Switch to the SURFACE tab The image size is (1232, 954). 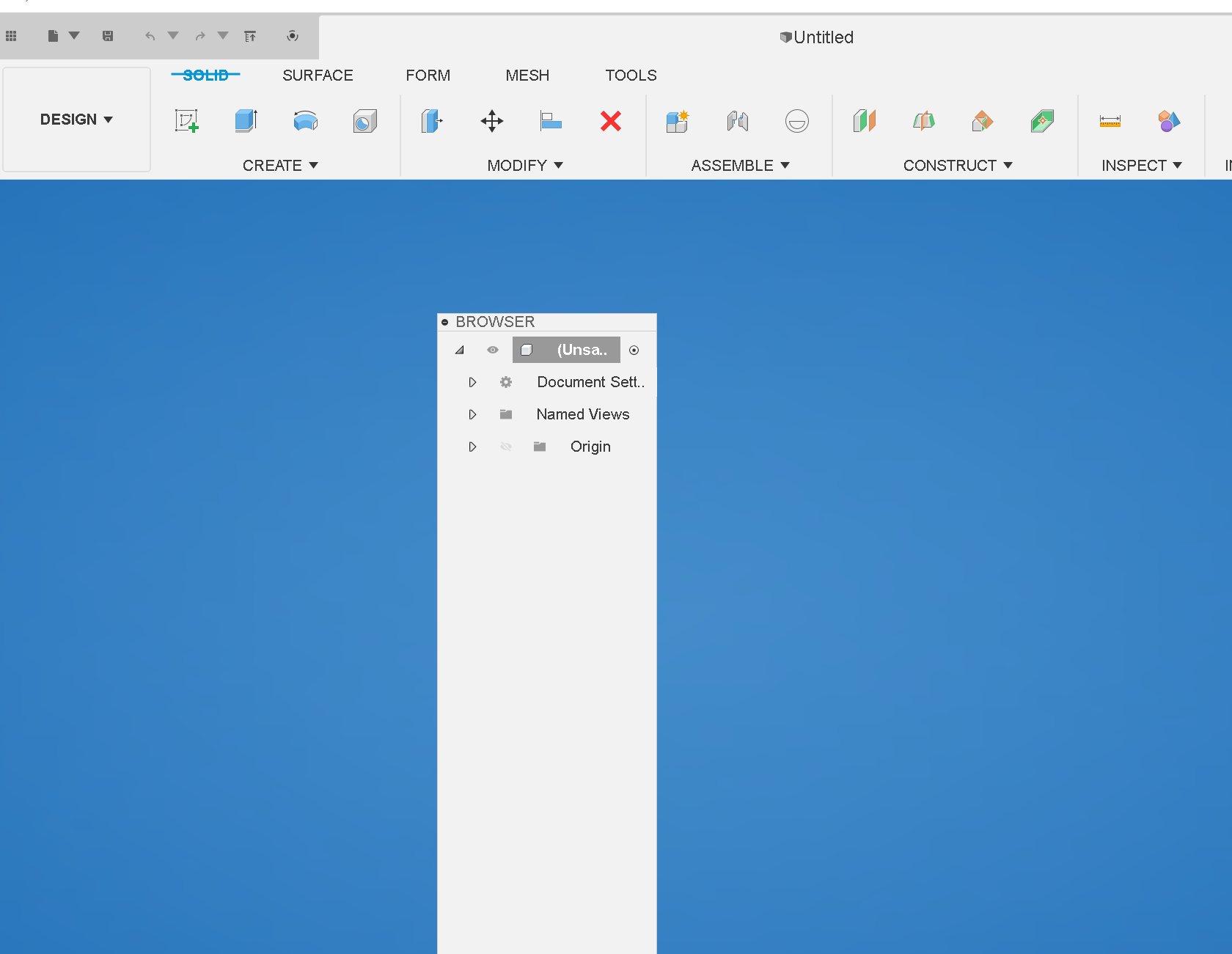pos(318,75)
